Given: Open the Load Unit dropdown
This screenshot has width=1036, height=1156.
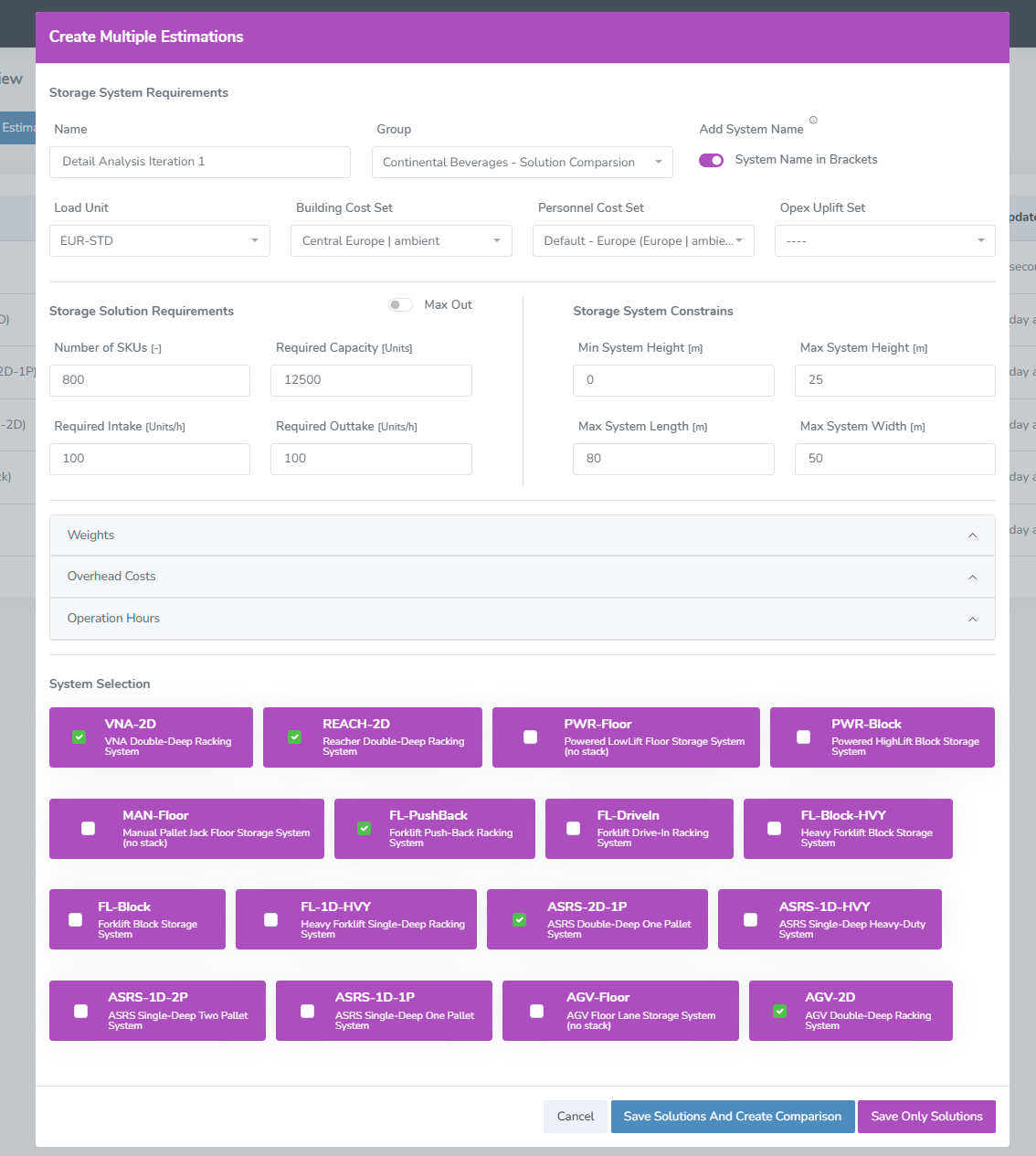Looking at the screenshot, I should coord(254,240).
